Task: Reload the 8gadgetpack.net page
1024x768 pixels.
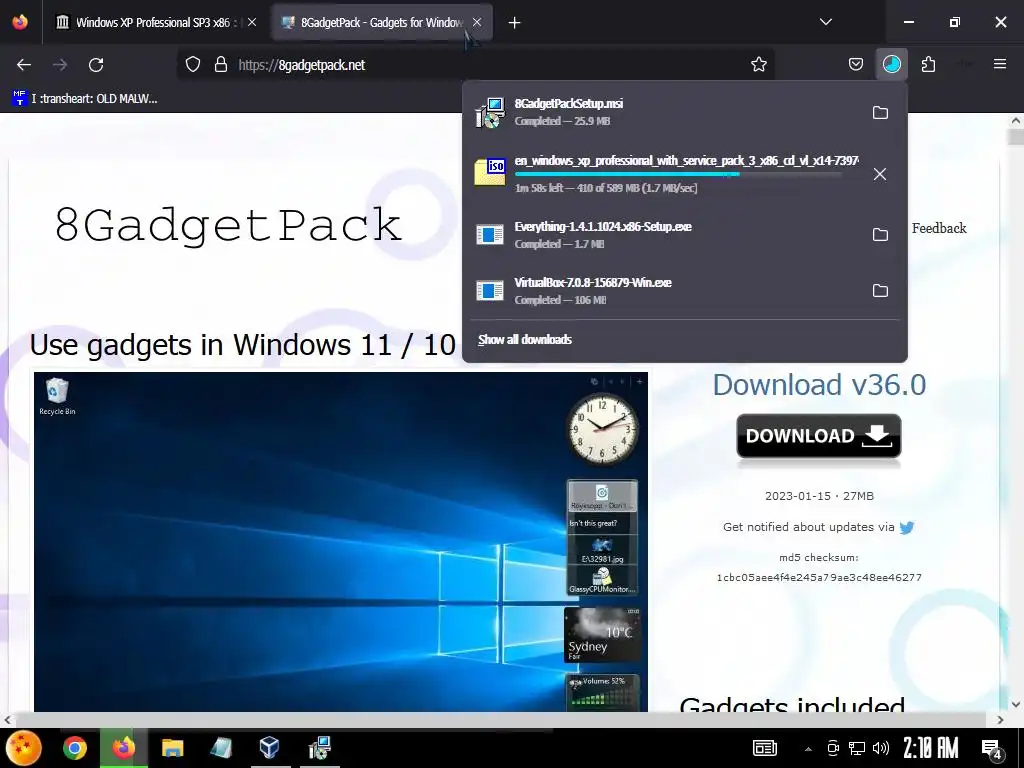Action: pos(96,65)
